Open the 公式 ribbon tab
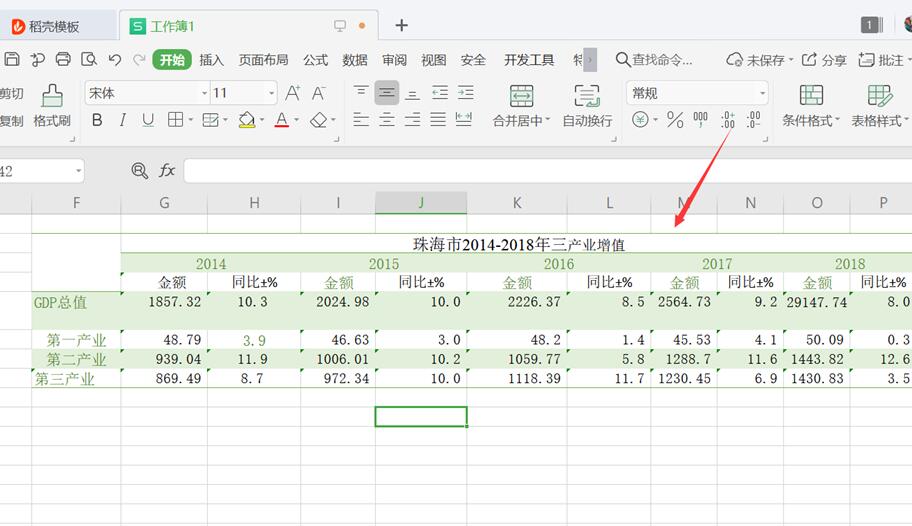912x526 pixels. click(316, 60)
